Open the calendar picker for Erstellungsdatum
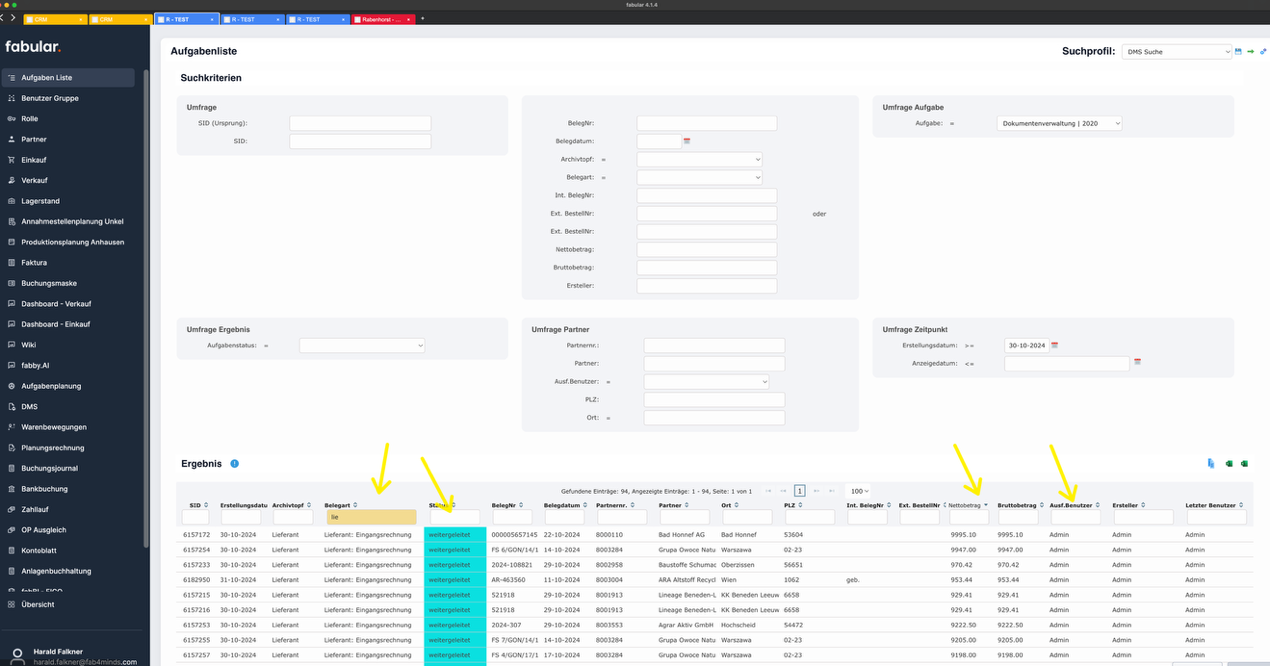1270x666 pixels. [1054, 345]
